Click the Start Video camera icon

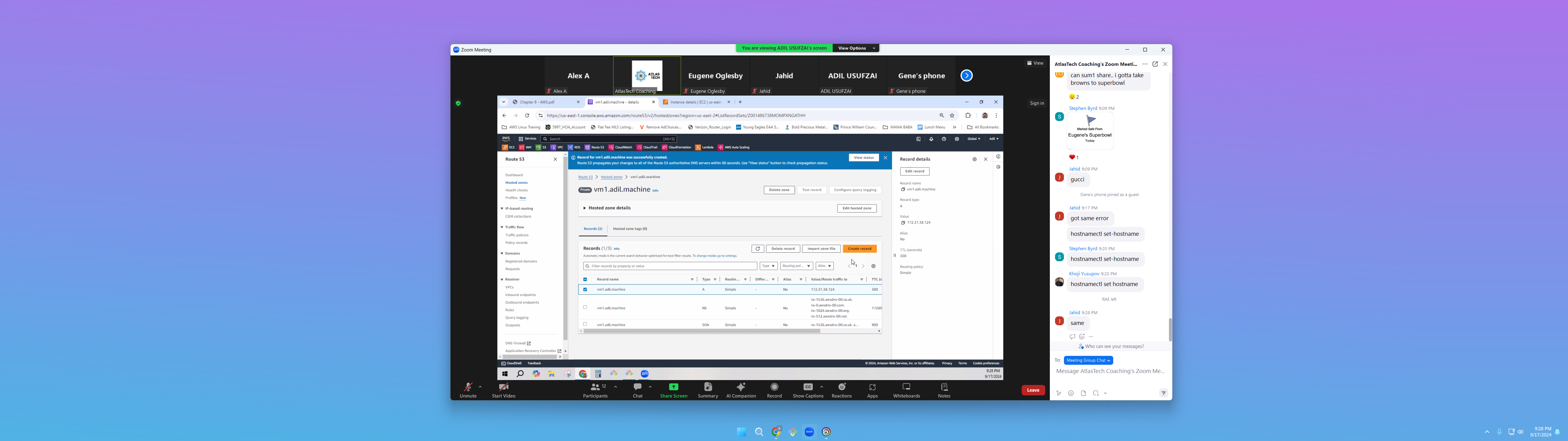click(503, 387)
